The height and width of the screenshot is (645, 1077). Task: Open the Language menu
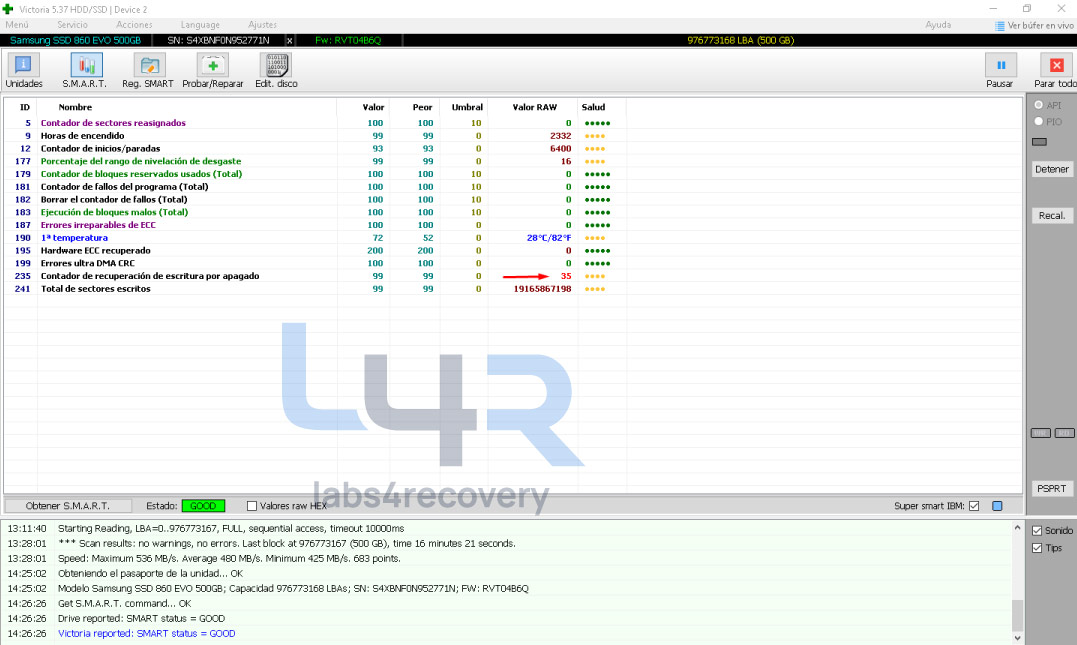200,25
